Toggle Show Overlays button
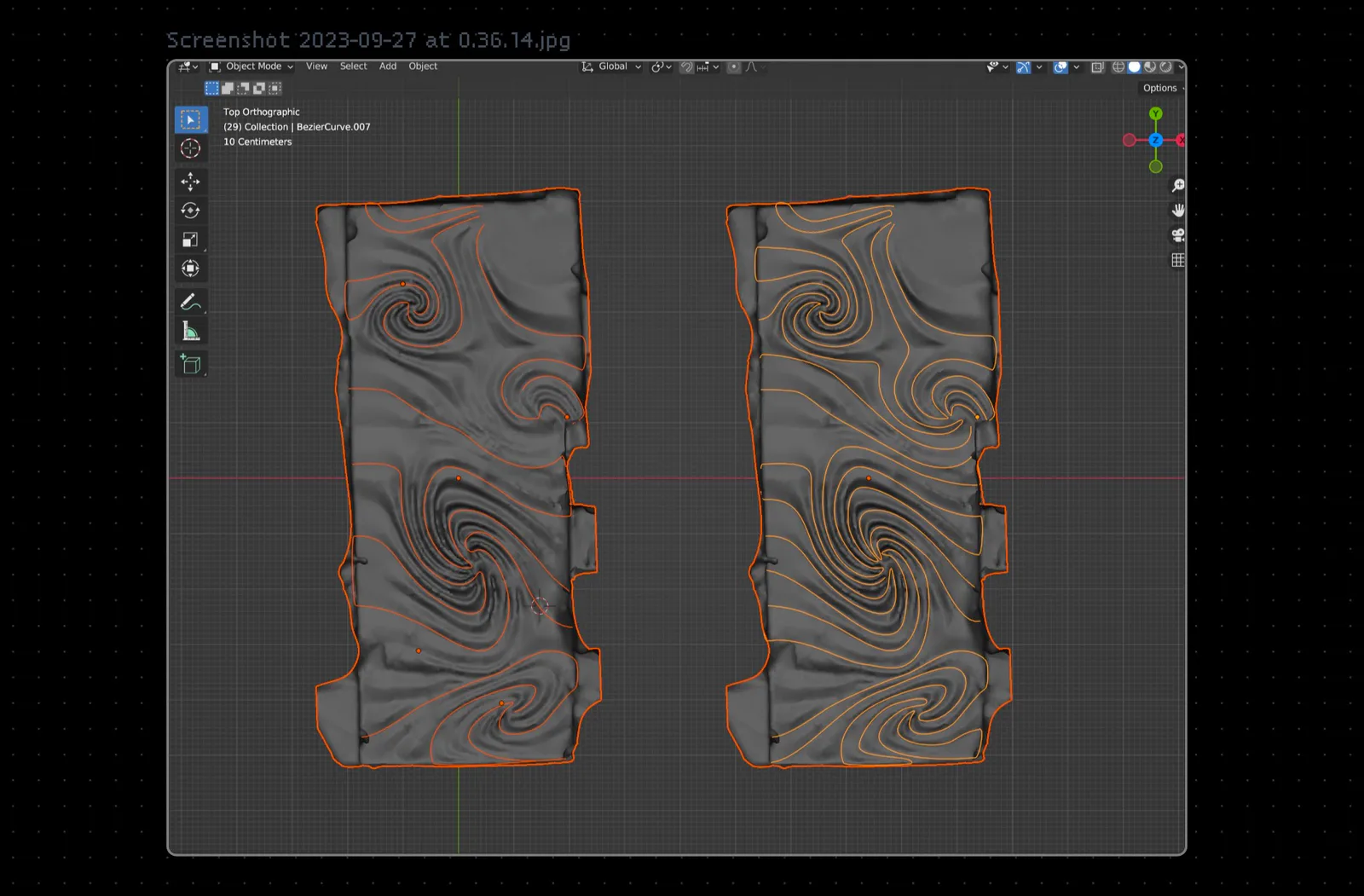Screen dimensions: 1364x896 [1061, 66]
